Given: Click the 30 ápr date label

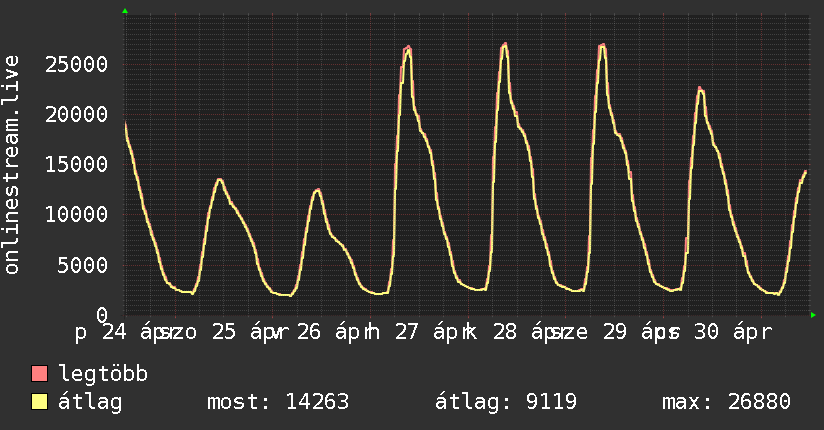Looking at the screenshot, I should click(734, 332).
